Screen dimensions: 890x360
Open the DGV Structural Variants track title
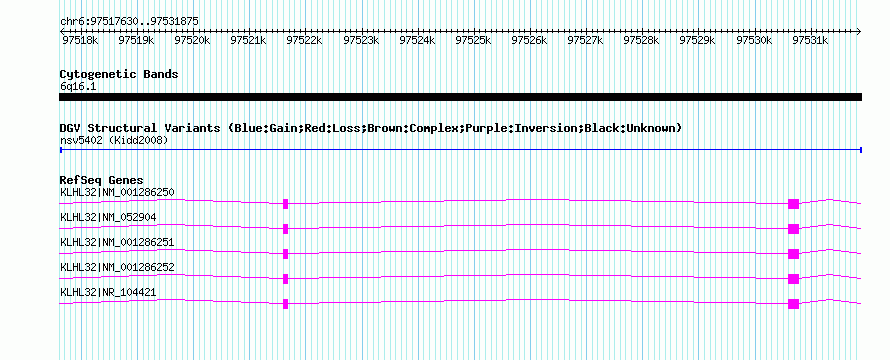point(371,128)
